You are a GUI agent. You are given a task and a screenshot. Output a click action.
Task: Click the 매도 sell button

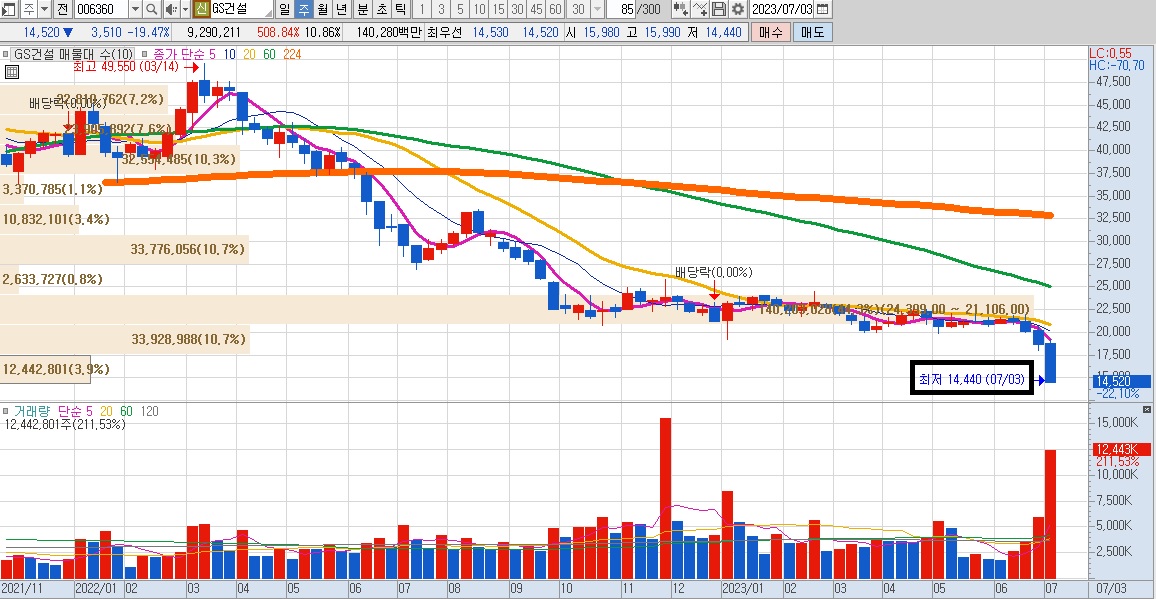click(812, 32)
